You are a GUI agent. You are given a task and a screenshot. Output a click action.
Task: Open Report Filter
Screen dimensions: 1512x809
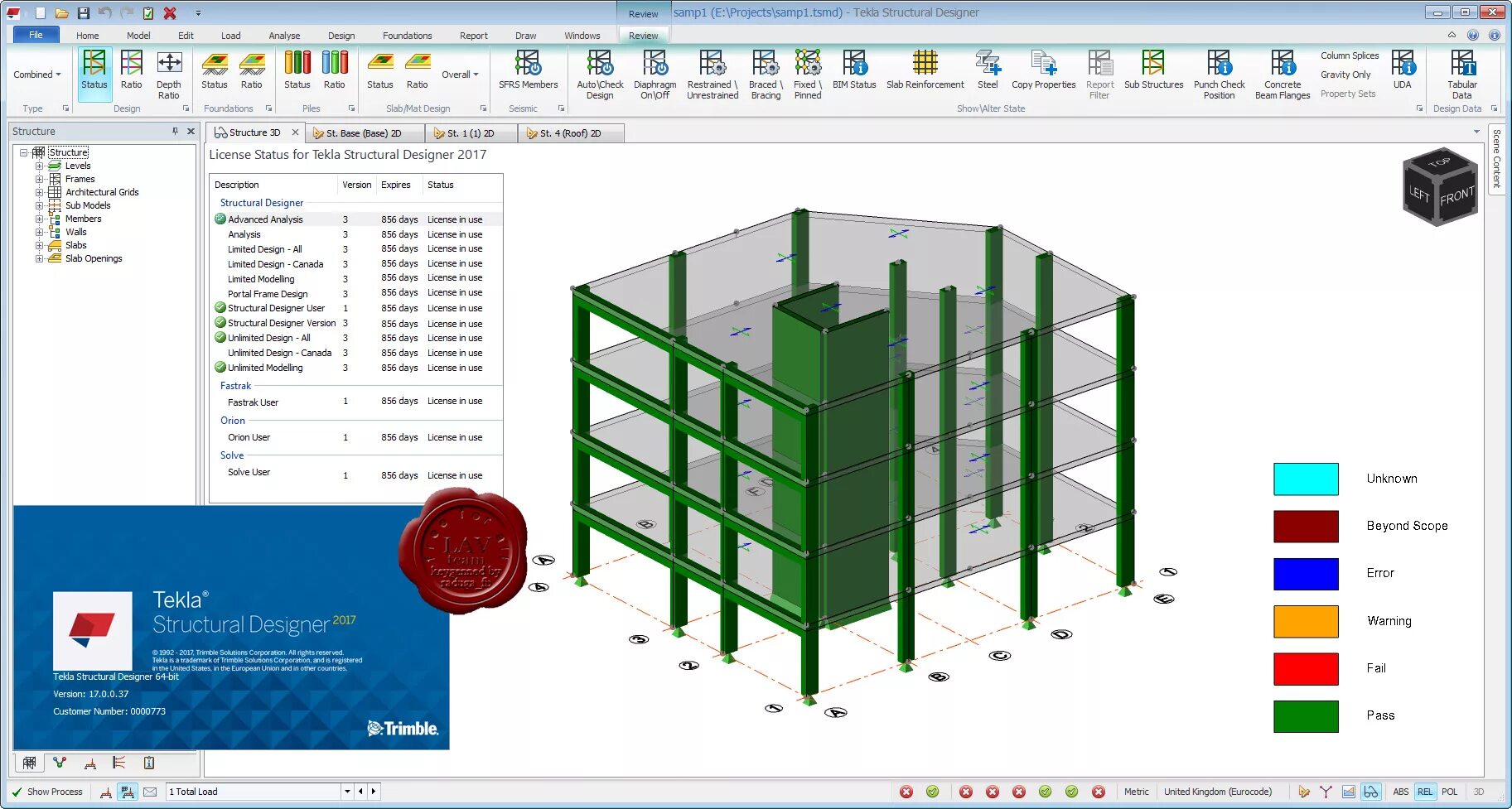pyautogui.click(x=1100, y=75)
